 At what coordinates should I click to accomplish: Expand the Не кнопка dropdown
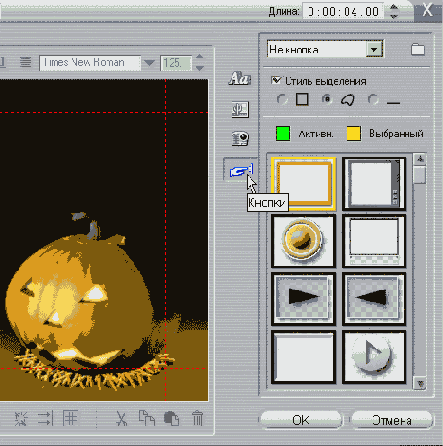click(x=374, y=50)
